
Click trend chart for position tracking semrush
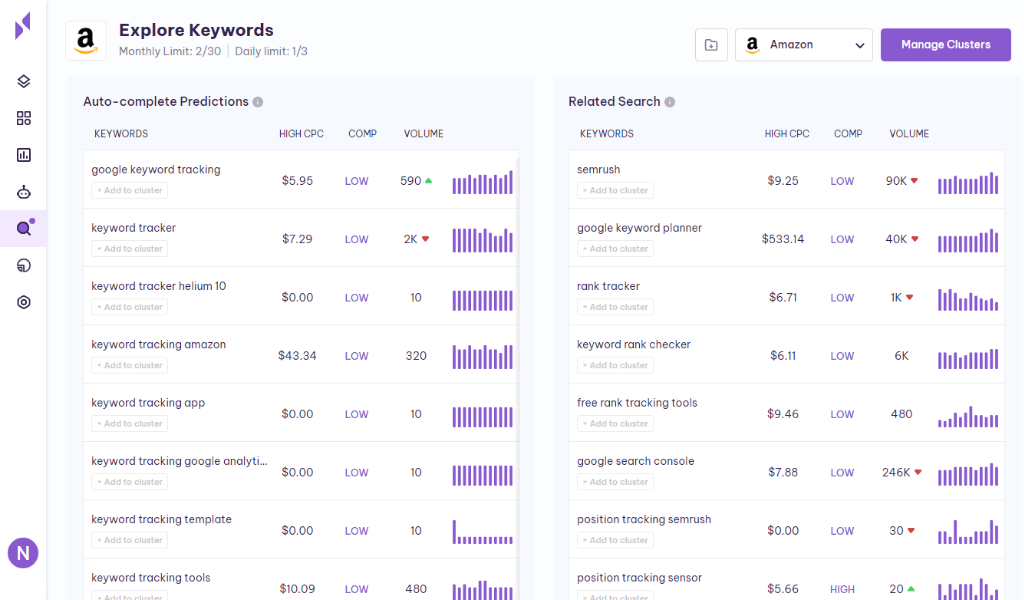[x=968, y=531]
